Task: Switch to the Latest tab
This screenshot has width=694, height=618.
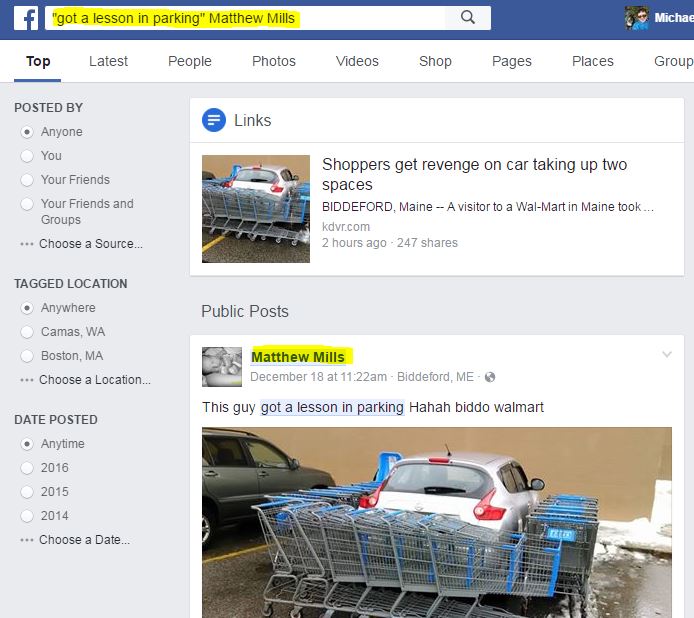Action: pos(108,61)
